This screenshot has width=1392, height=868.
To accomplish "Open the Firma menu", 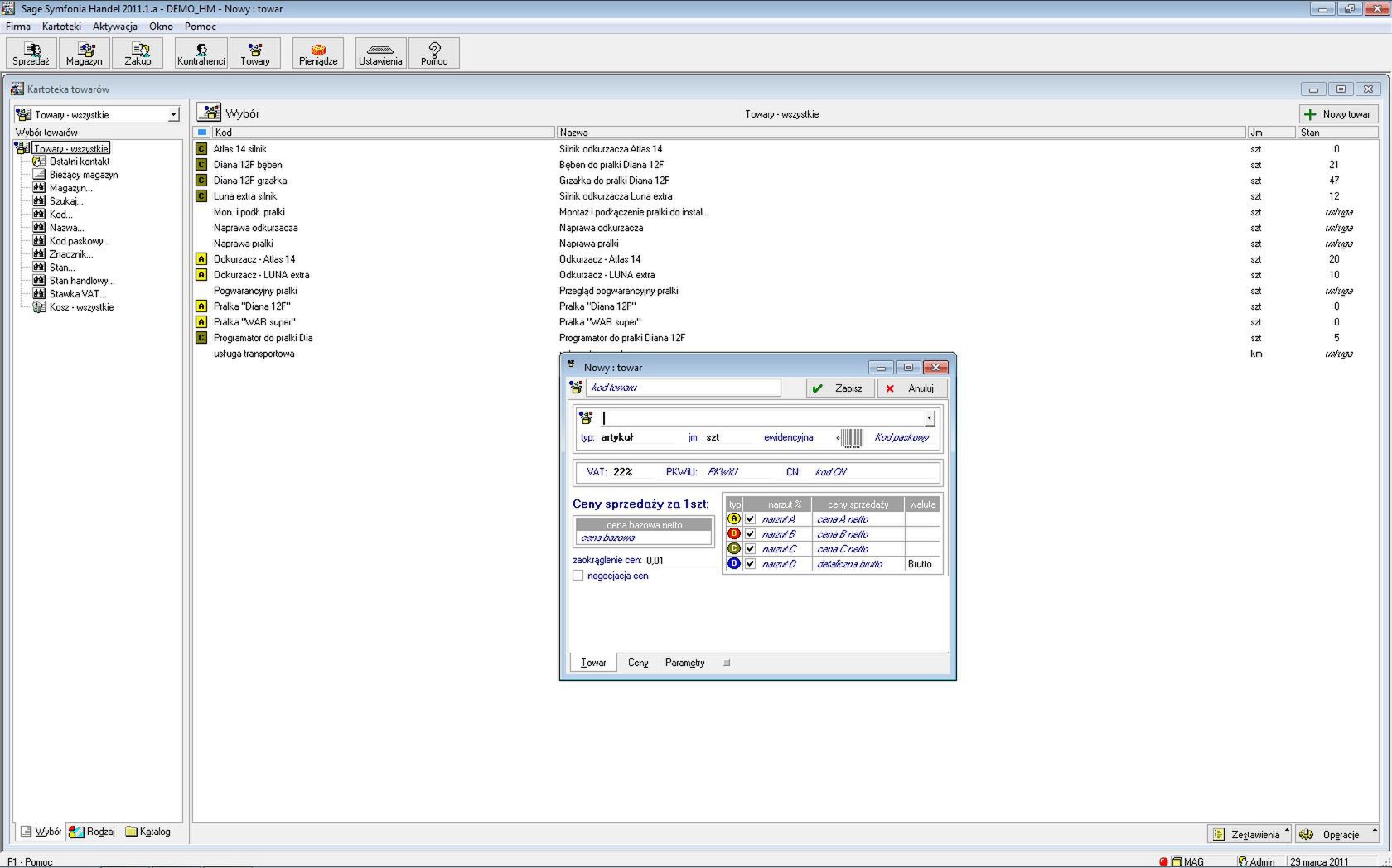I will pyautogui.click(x=18, y=27).
